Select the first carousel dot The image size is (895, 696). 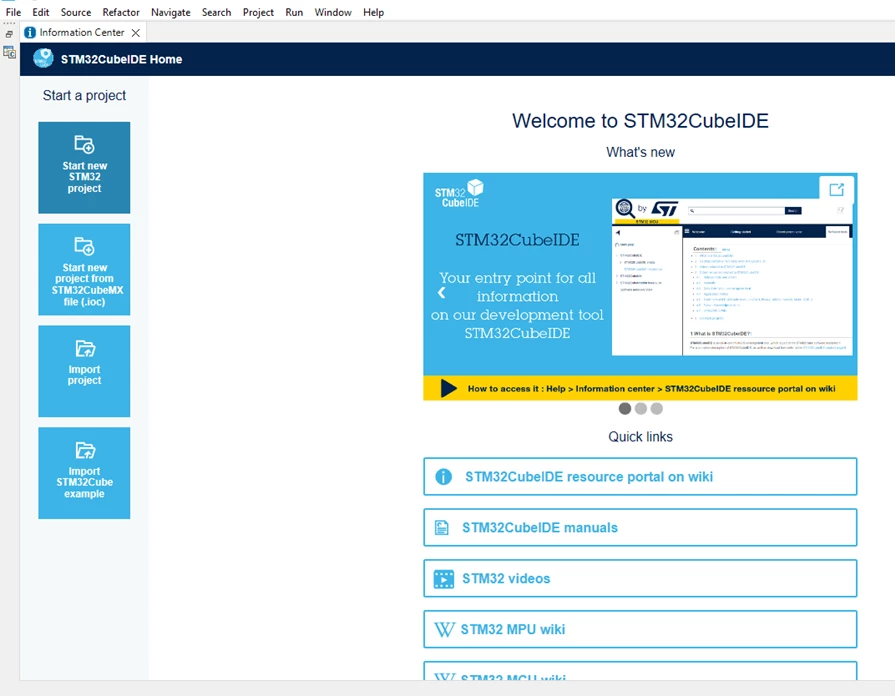coord(624,408)
